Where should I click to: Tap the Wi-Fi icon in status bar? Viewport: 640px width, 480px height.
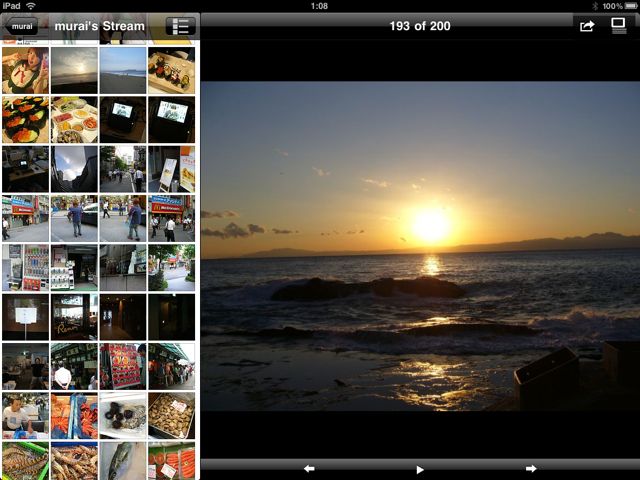(31, 6)
